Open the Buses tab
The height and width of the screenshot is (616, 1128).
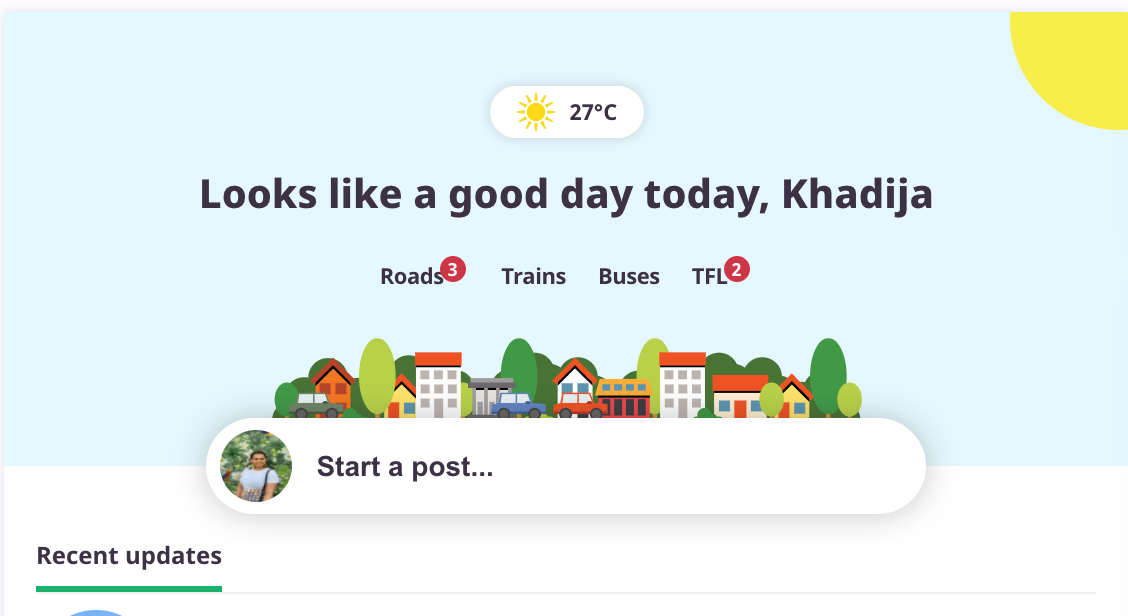pos(629,276)
